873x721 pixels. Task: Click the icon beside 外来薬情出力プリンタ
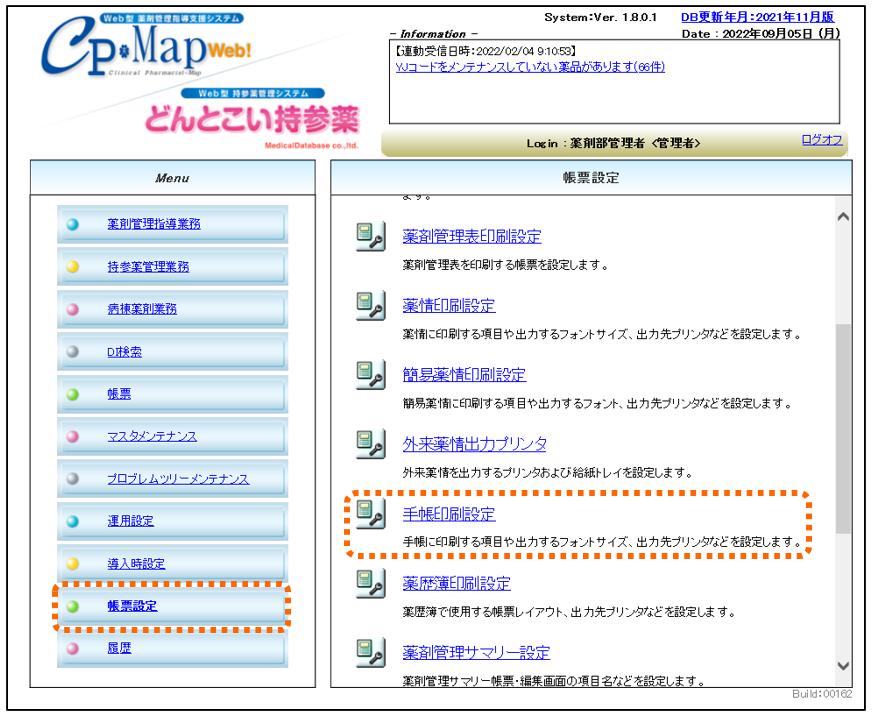pyautogui.click(x=371, y=444)
